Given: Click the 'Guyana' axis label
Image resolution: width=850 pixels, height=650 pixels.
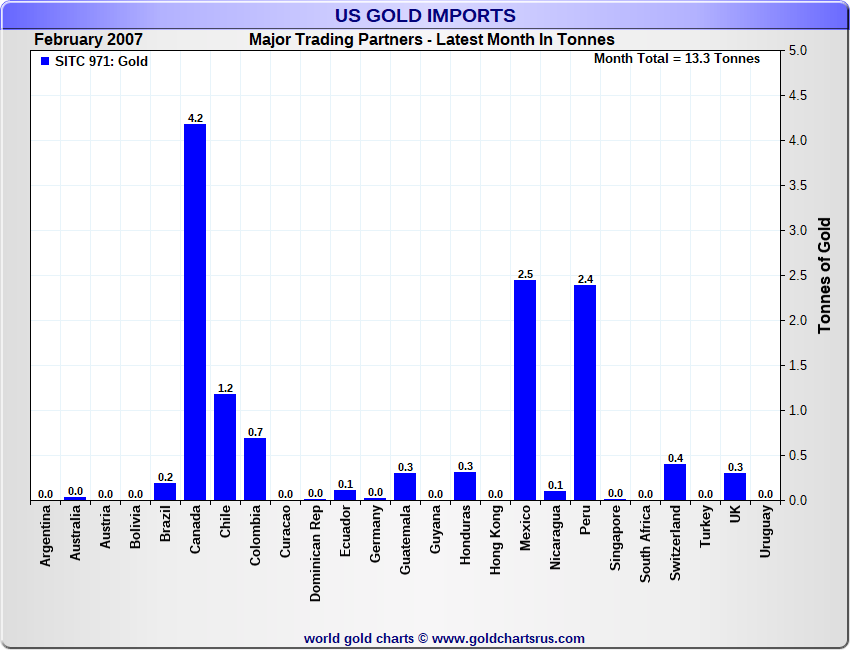Looking at the screenshot, I should (435, 529).
